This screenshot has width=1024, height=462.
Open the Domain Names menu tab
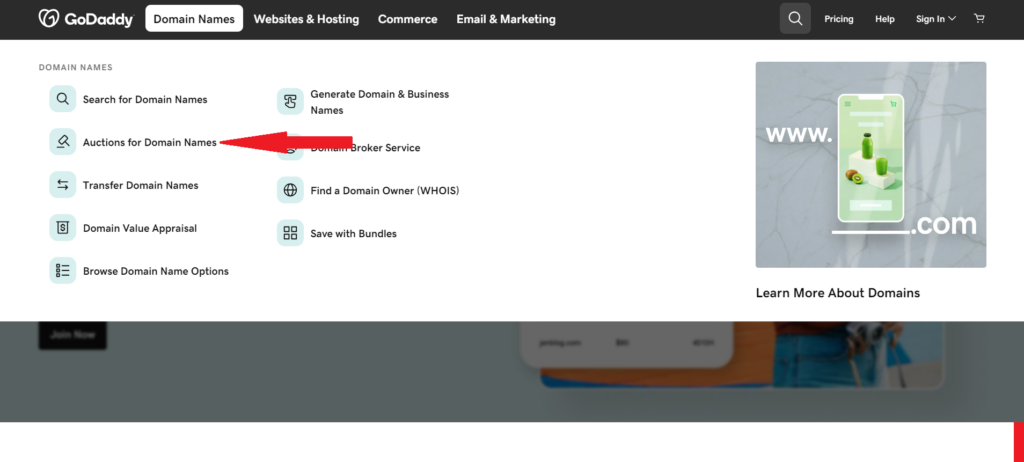194,19
